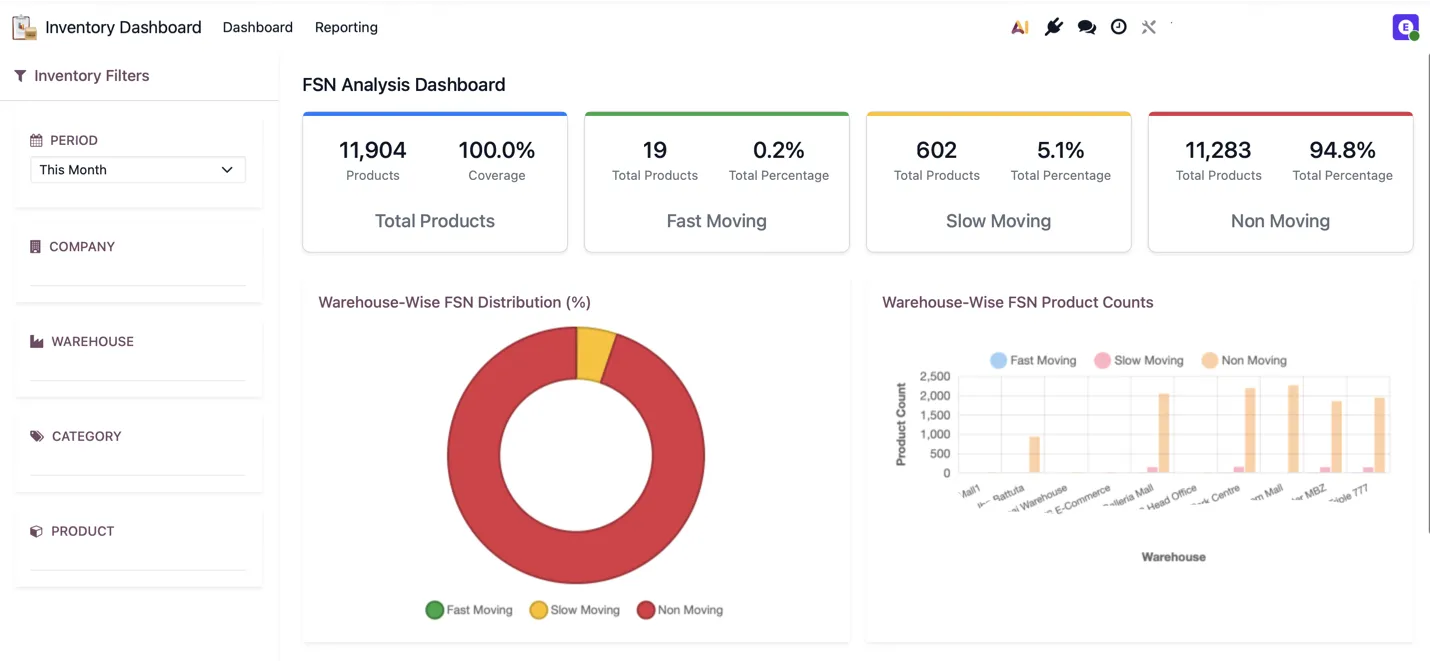Switch to the Reporting menu
The width and height of the screenshot is (1430, 661).
[346, 28]
